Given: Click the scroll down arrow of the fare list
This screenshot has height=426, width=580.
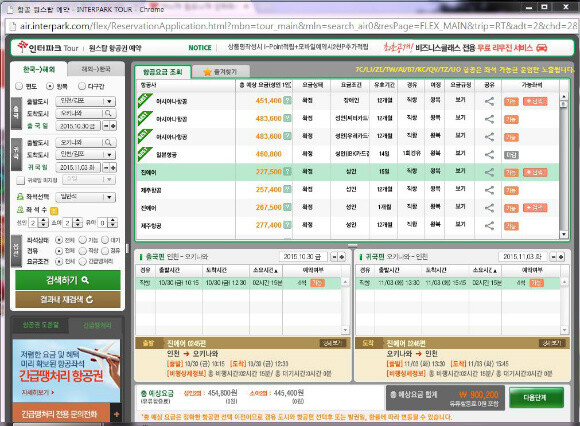Looking at the screenshot, I should tap(564, 234).
